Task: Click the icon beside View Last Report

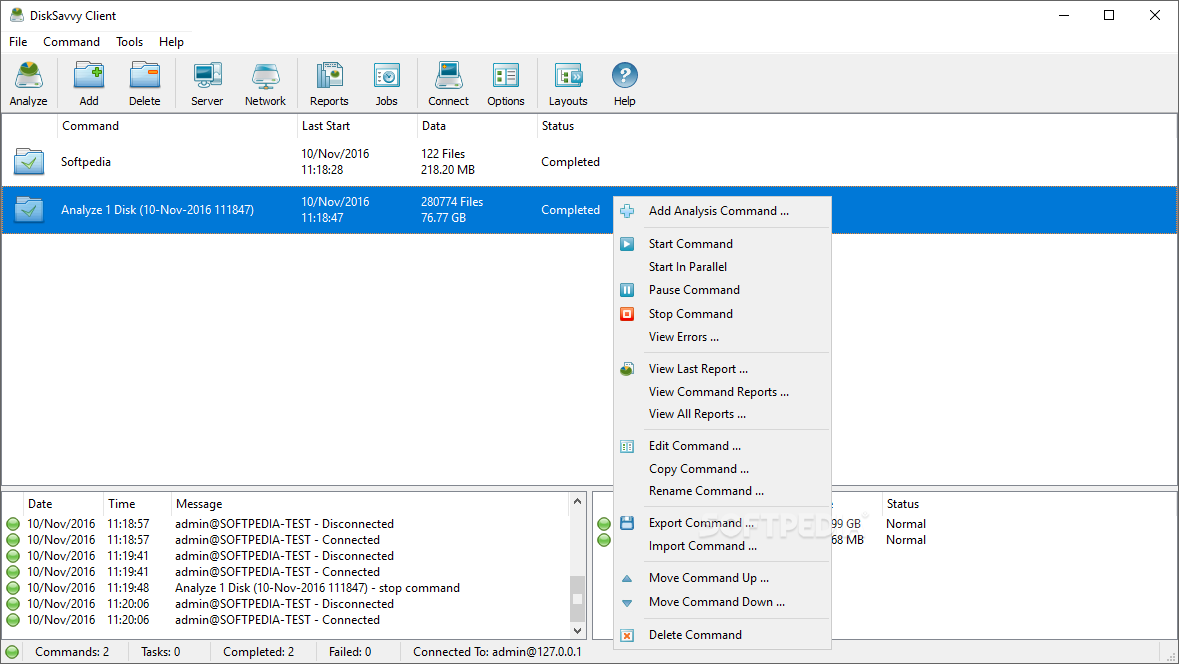Action: tap(627, 369)
